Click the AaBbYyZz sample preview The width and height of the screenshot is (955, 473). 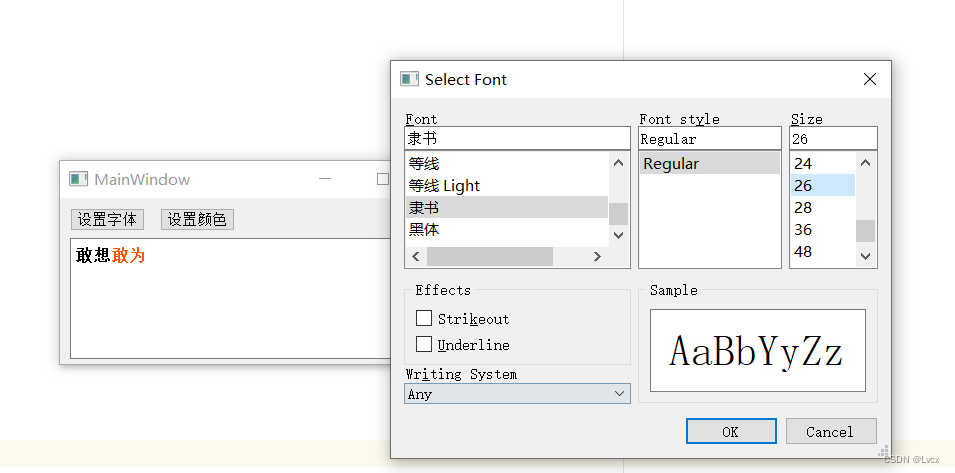coord(758,351)
